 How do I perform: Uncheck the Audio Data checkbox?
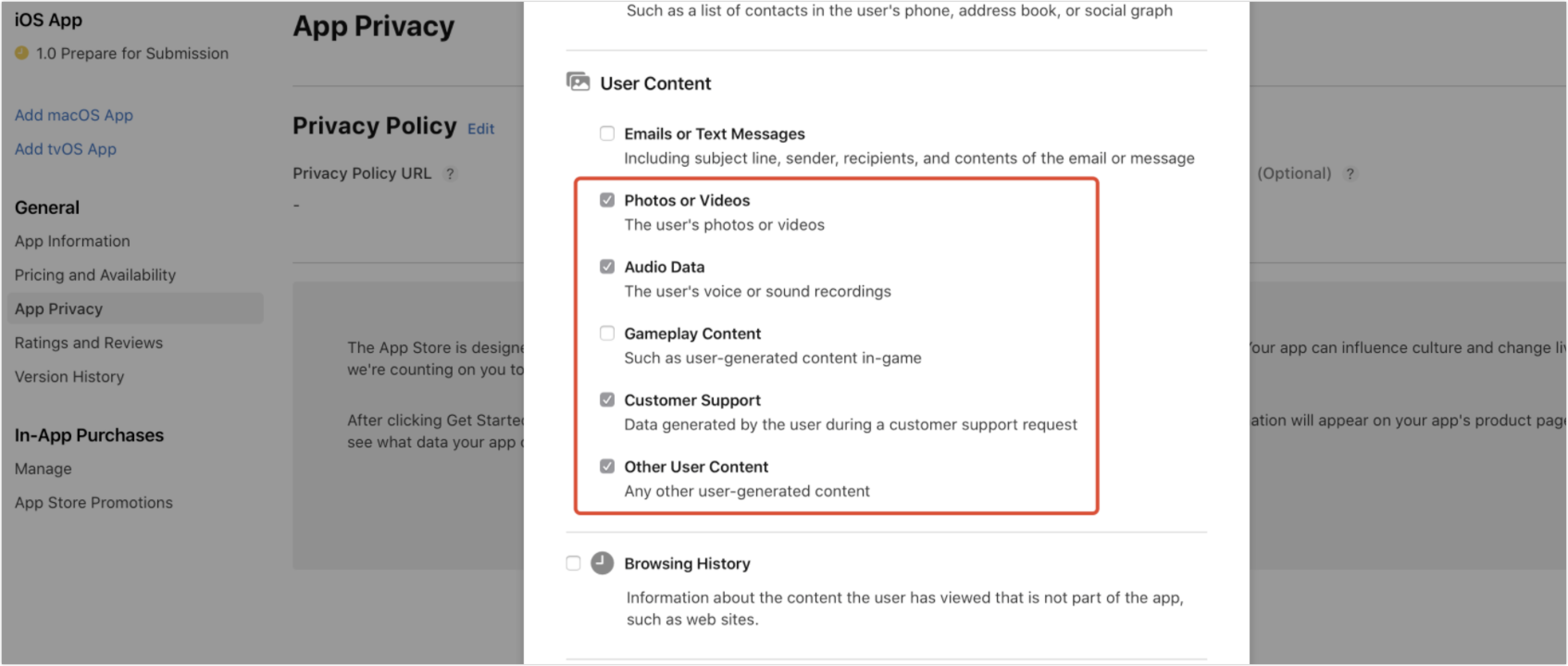click(607, 266)
